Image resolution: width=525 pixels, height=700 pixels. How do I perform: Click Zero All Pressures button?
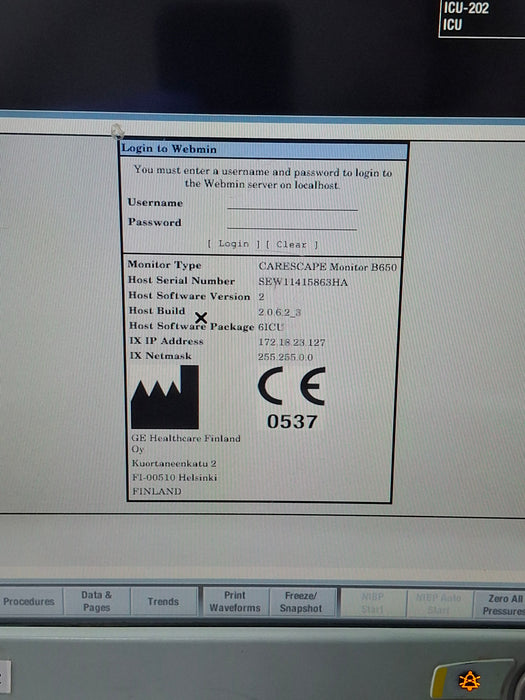(501, 604)
